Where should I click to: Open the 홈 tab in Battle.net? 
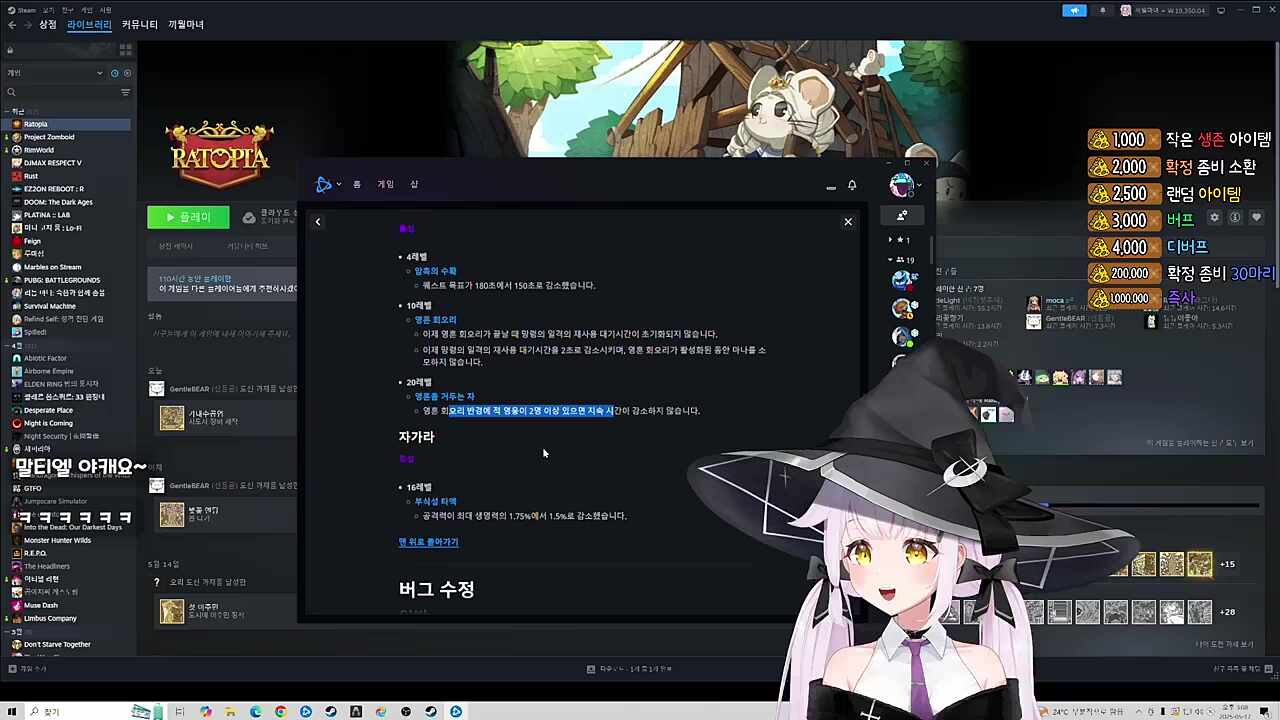(357, 184)
